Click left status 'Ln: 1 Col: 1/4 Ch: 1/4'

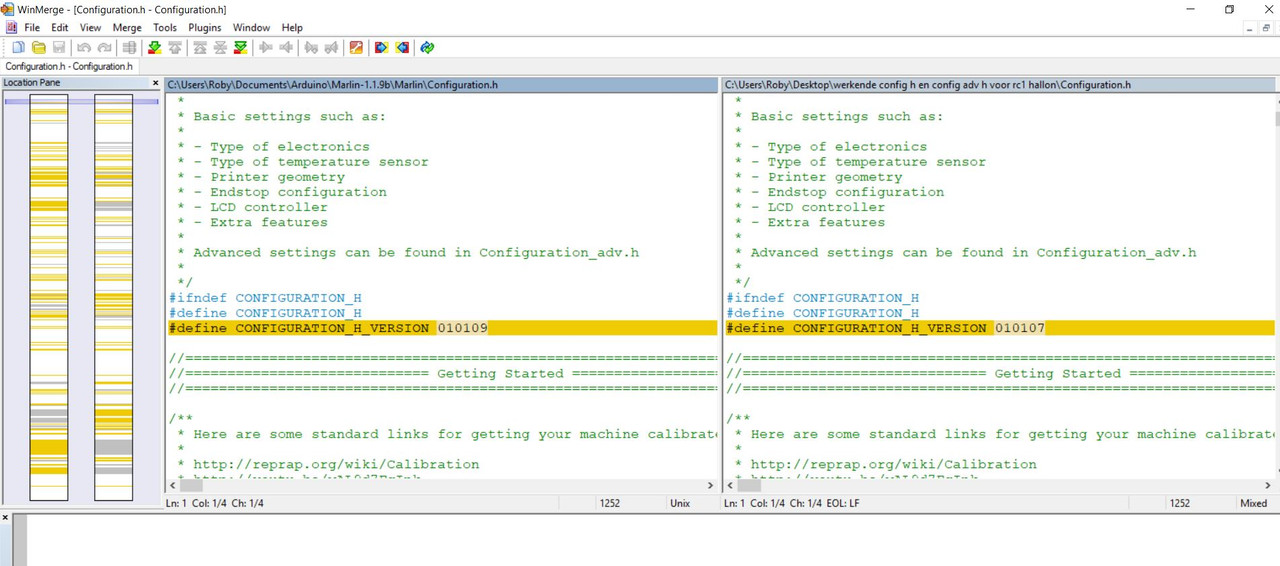(x=214, y=503)
